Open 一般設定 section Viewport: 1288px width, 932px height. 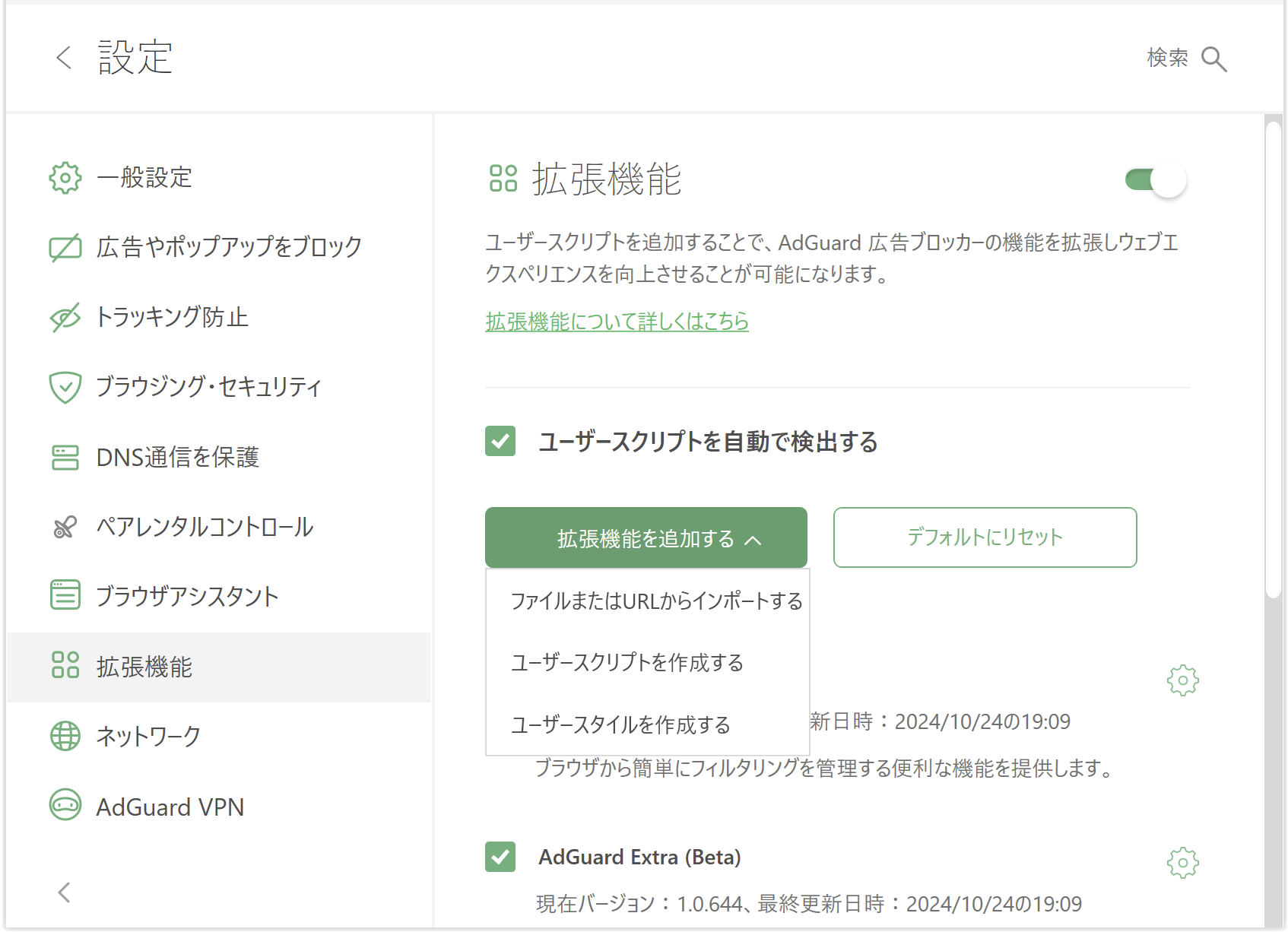tap(219, 178)
